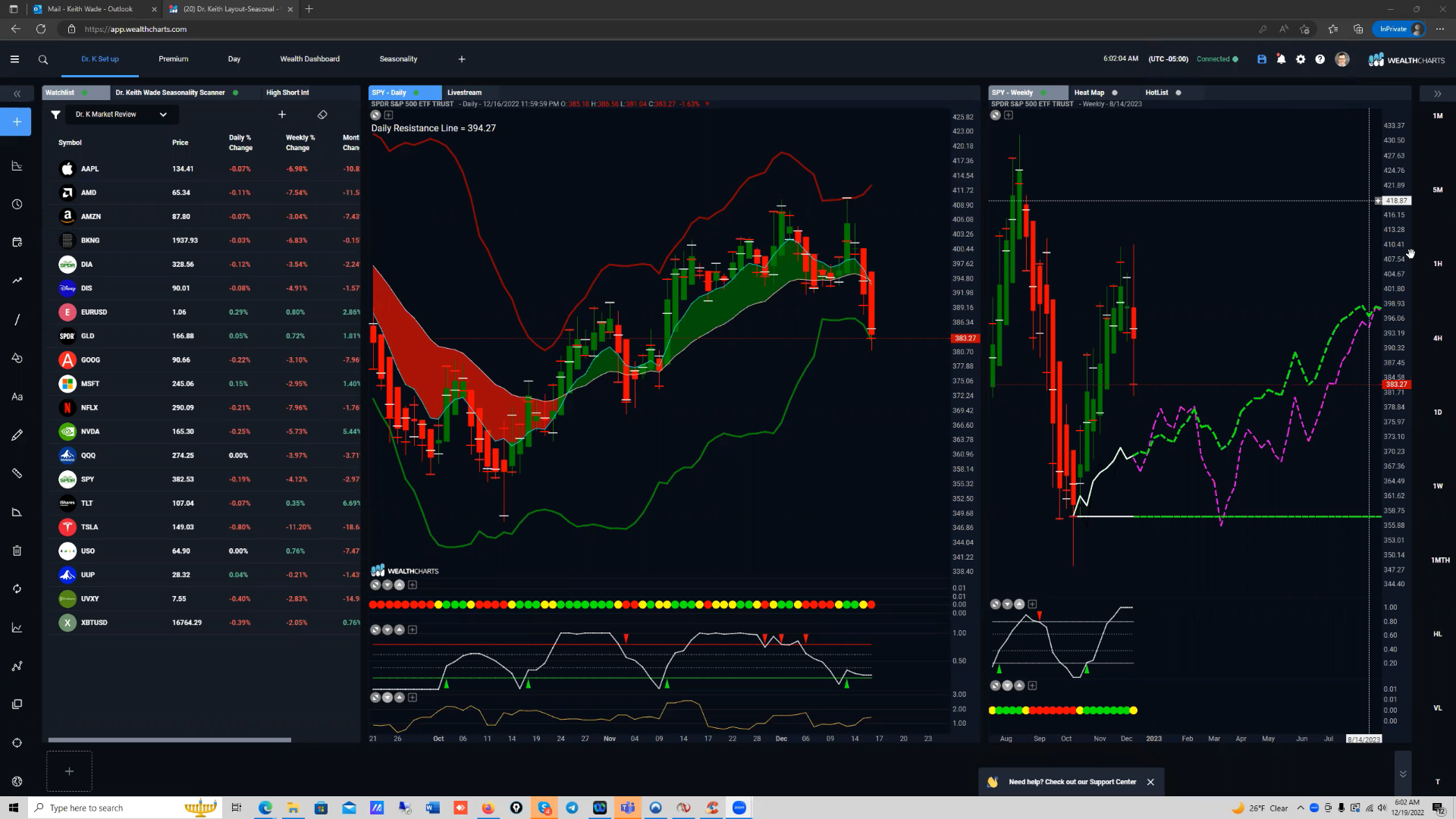Screen dimensions: 1456x819
Task: Click the trash delete drawings icon
Action: 17,551
